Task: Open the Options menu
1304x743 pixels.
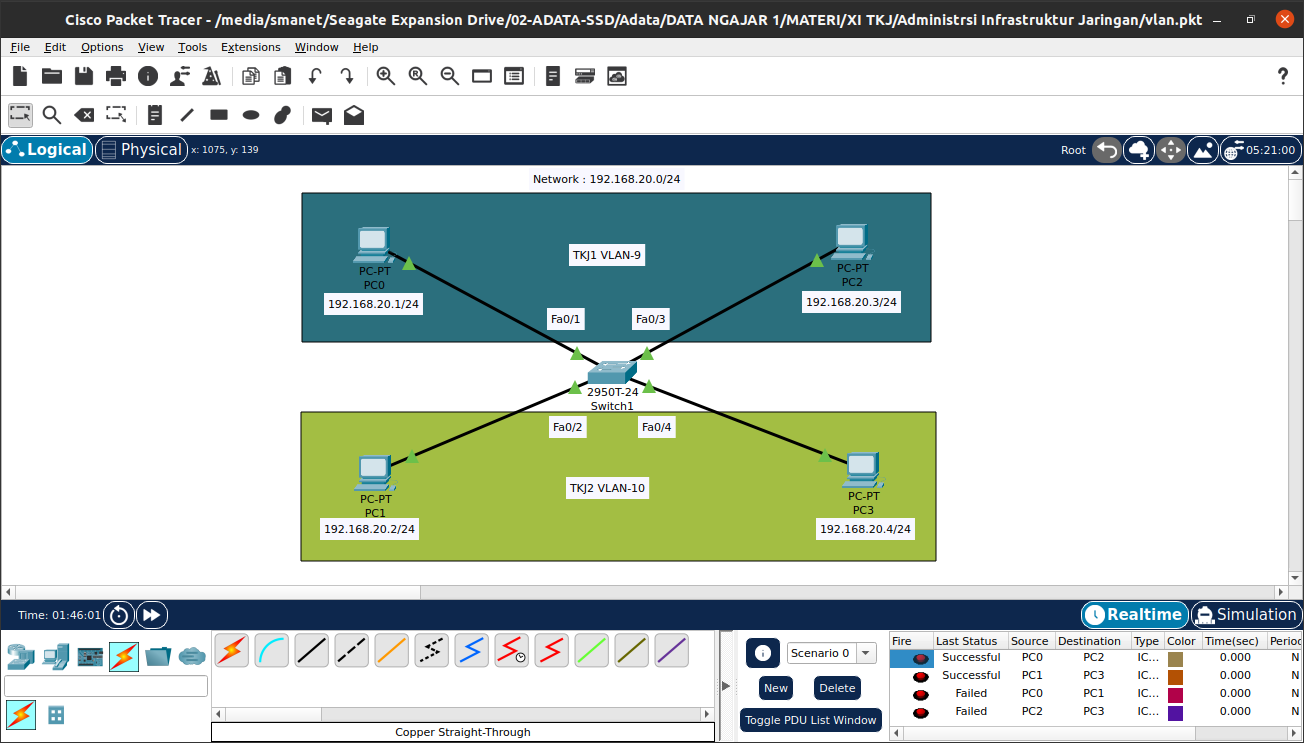Action: pos(102,47)
